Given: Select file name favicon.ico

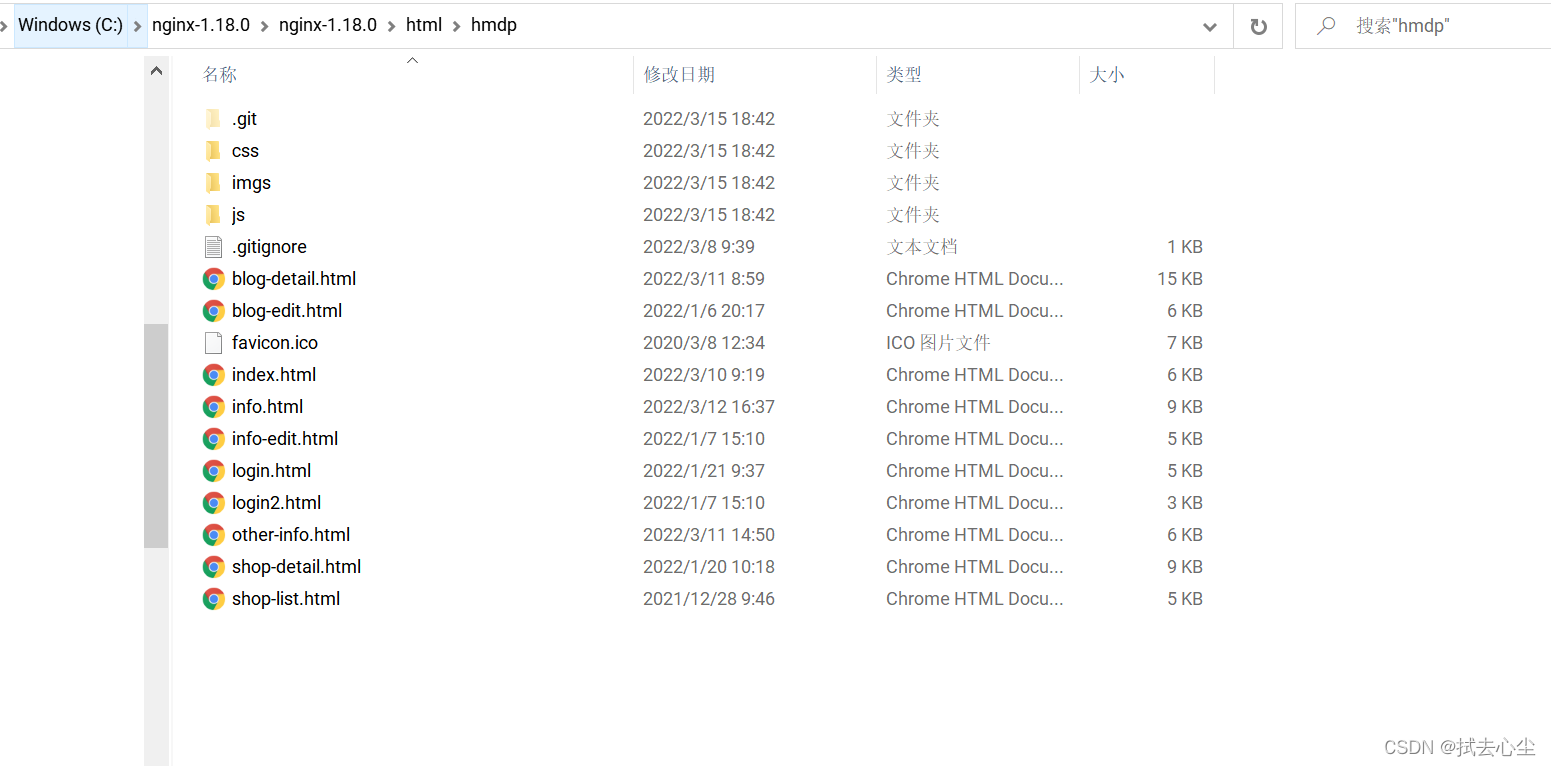Looking at the screenshot, I should (275, 343).
